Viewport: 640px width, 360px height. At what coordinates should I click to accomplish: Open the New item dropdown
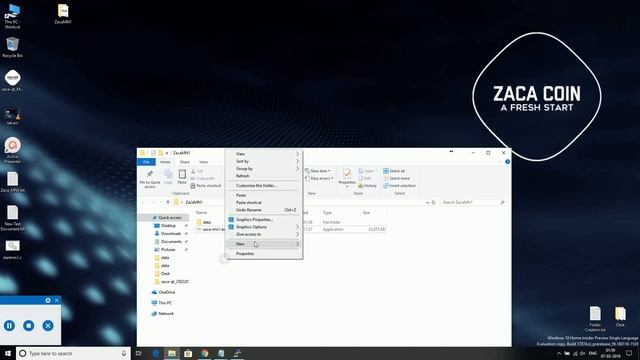318,171
